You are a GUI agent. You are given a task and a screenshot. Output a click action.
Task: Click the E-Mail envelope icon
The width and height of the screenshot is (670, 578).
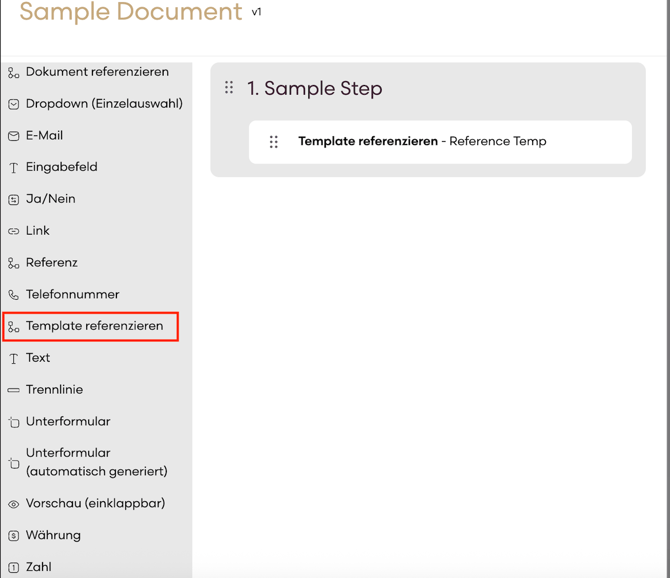tap(13, 136)
